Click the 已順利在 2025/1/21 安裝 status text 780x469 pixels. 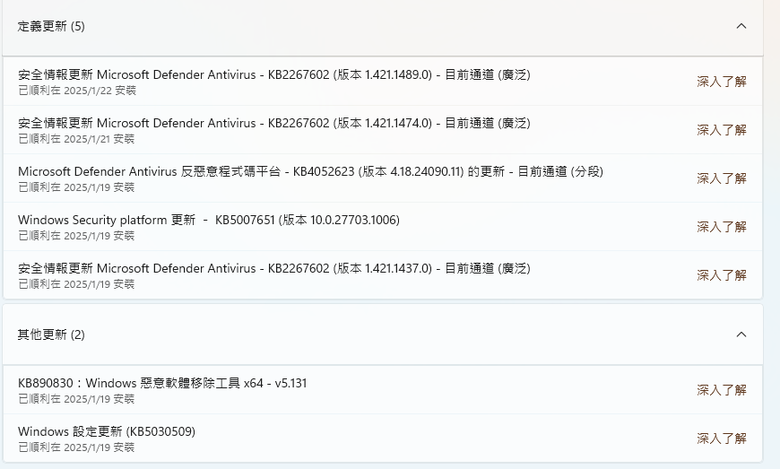click(x=76, y=139)
